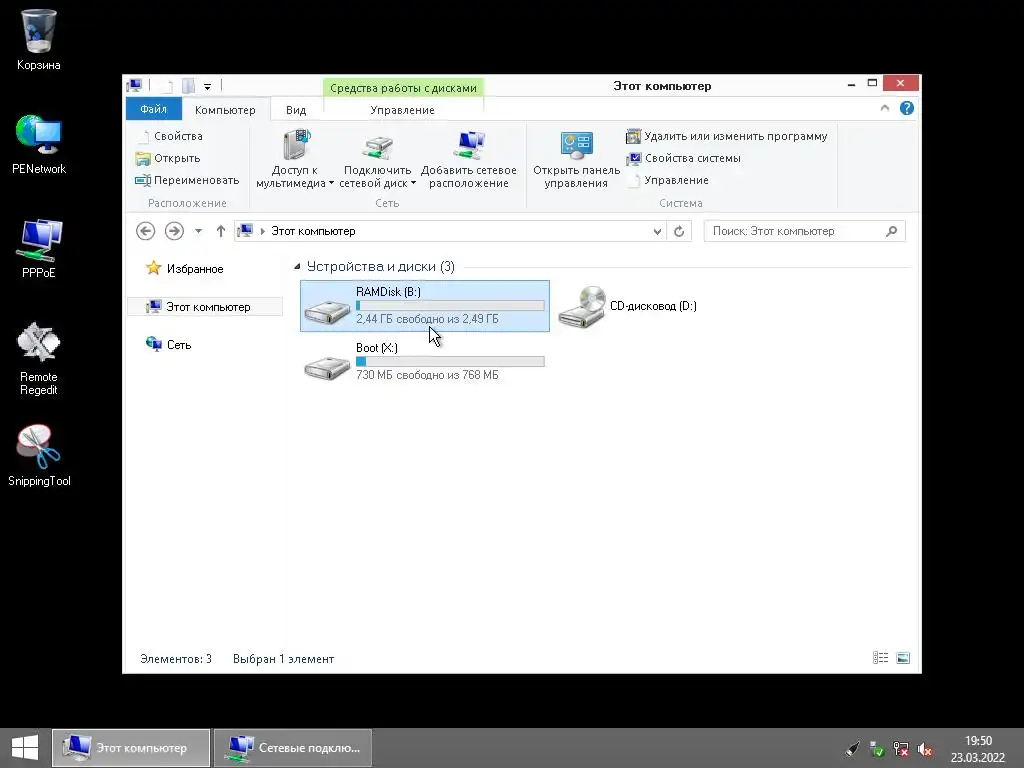Open Explorer help question mark
The width and height of the screenshot is (1024, 768).
pos(906,108)
